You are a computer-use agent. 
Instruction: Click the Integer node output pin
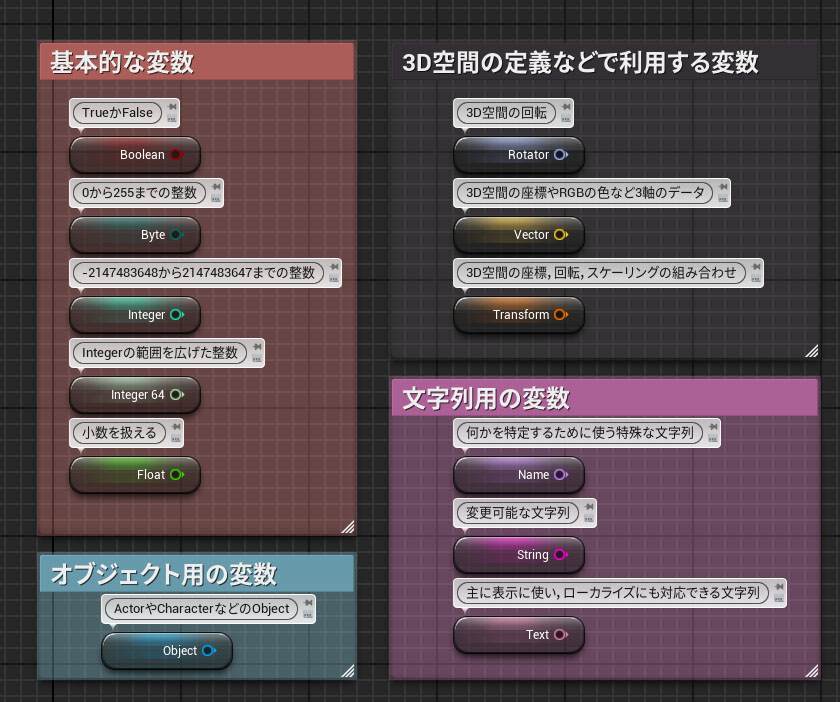(177, 315)
